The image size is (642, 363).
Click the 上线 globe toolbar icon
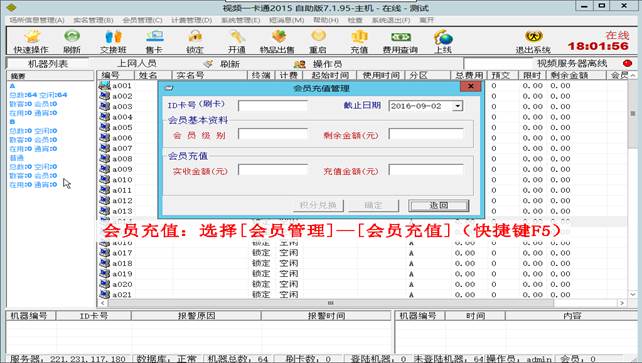[x=443, y=41]
